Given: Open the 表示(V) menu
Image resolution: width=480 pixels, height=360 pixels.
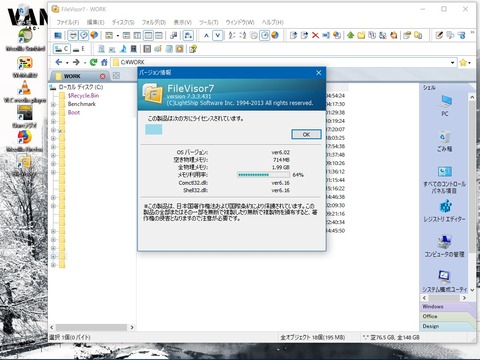Looking at the screenshot, I should tap(183, 22).
